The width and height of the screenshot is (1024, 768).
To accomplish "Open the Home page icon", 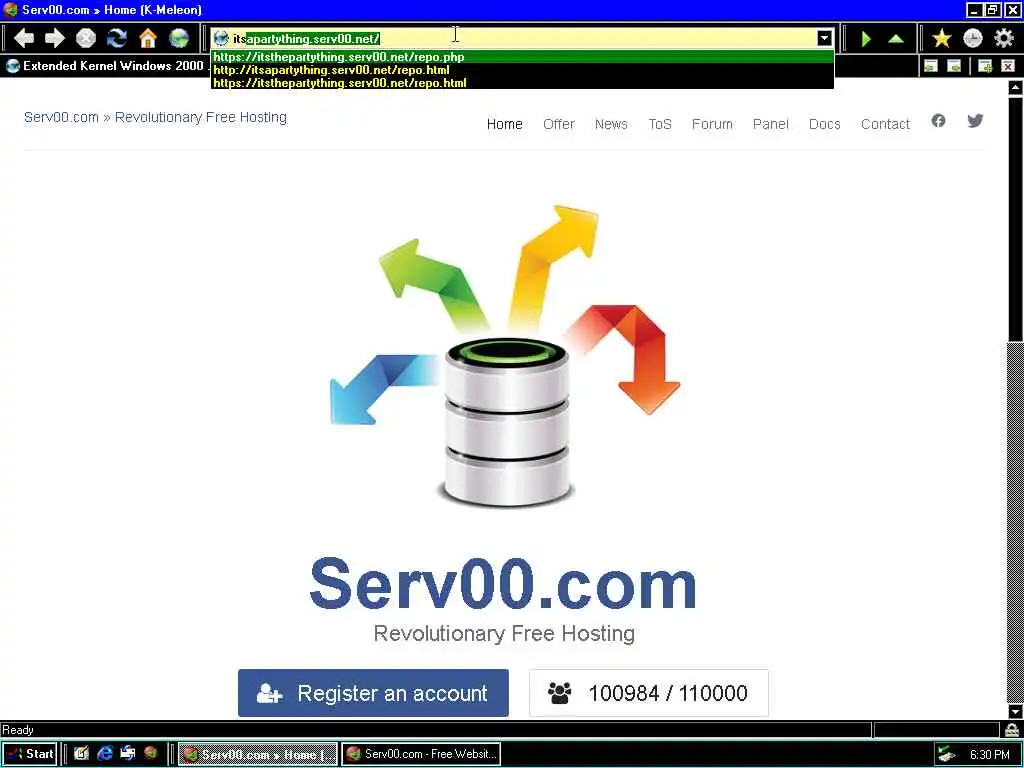I will point(148,39).
